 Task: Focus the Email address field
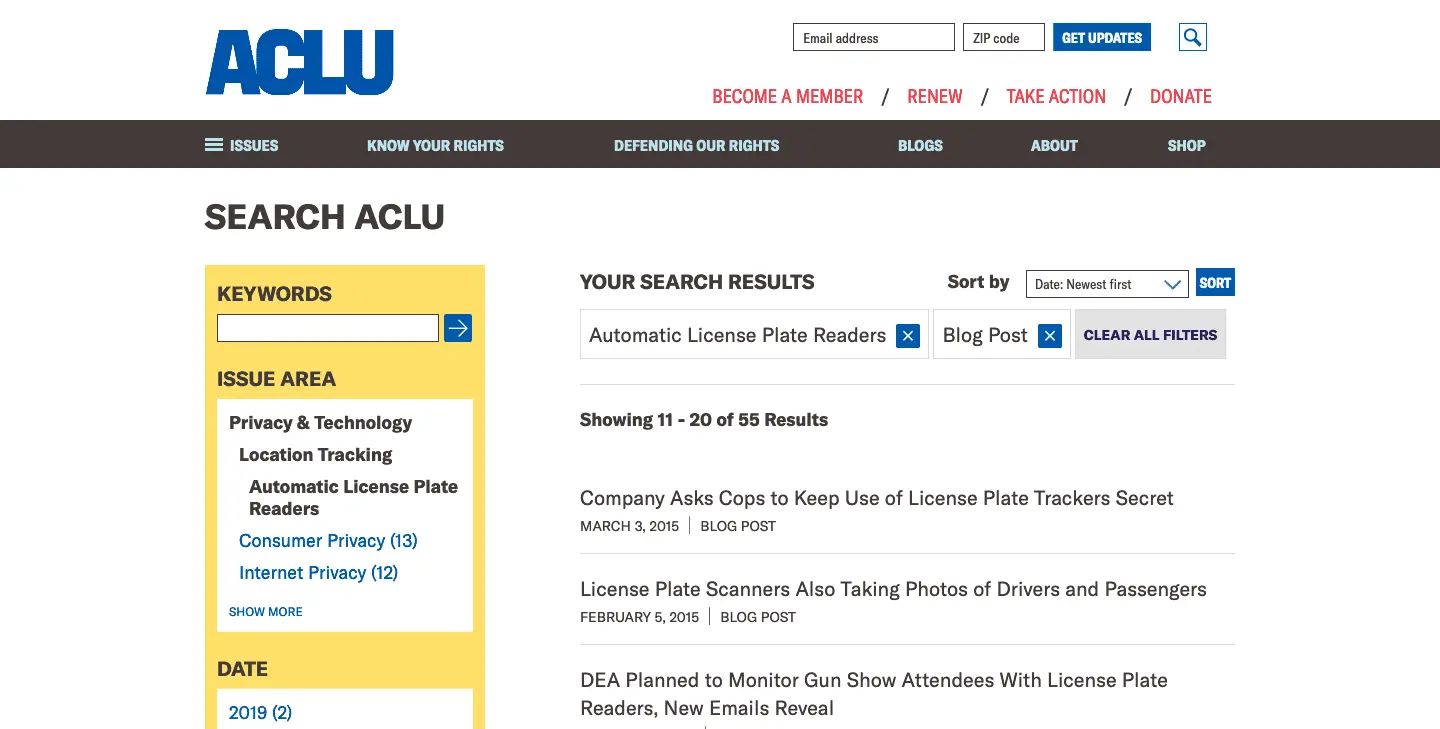873,38
